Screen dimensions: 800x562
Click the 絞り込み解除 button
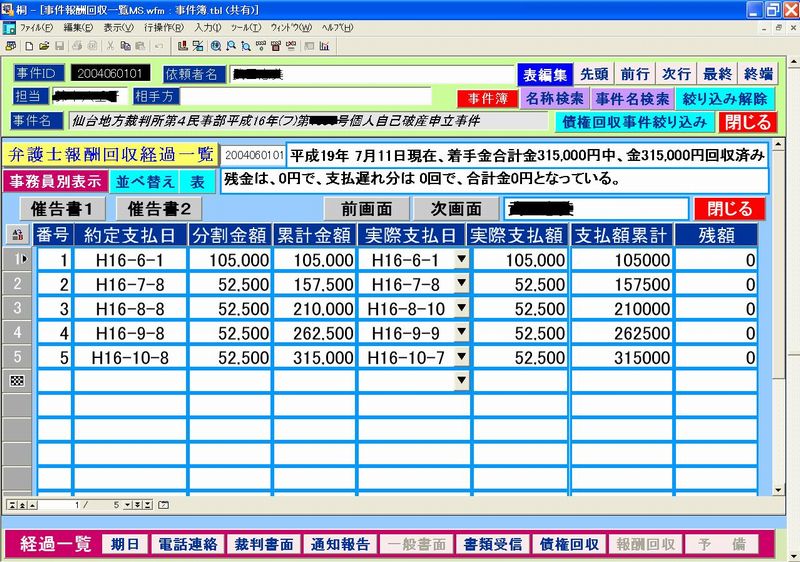coord(724,99)
